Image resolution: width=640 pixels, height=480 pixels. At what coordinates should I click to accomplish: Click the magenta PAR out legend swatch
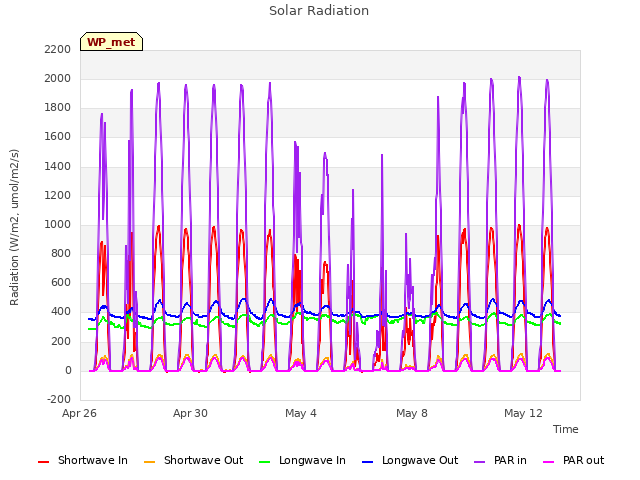549,462
